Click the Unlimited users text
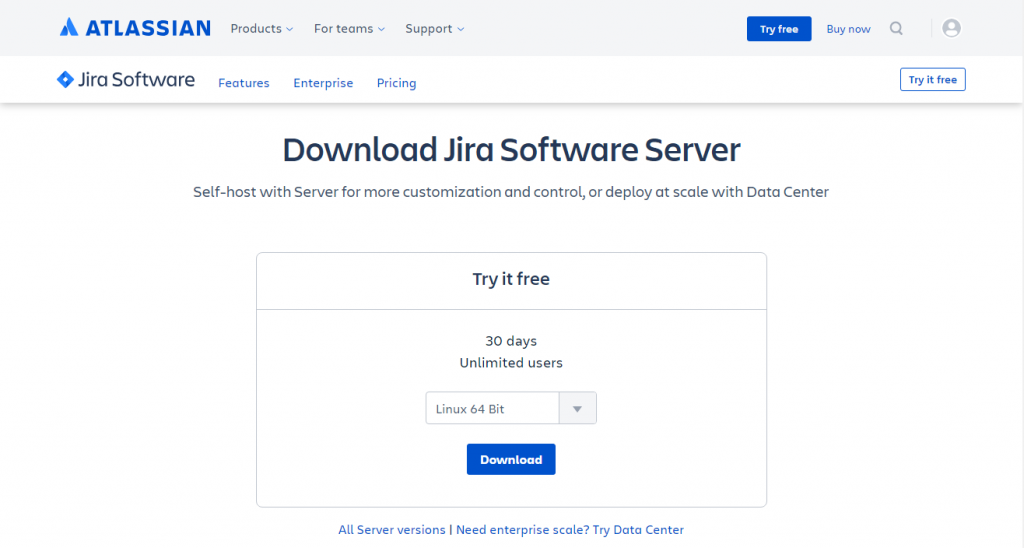1024x548 pixels. tap(511, 363)
